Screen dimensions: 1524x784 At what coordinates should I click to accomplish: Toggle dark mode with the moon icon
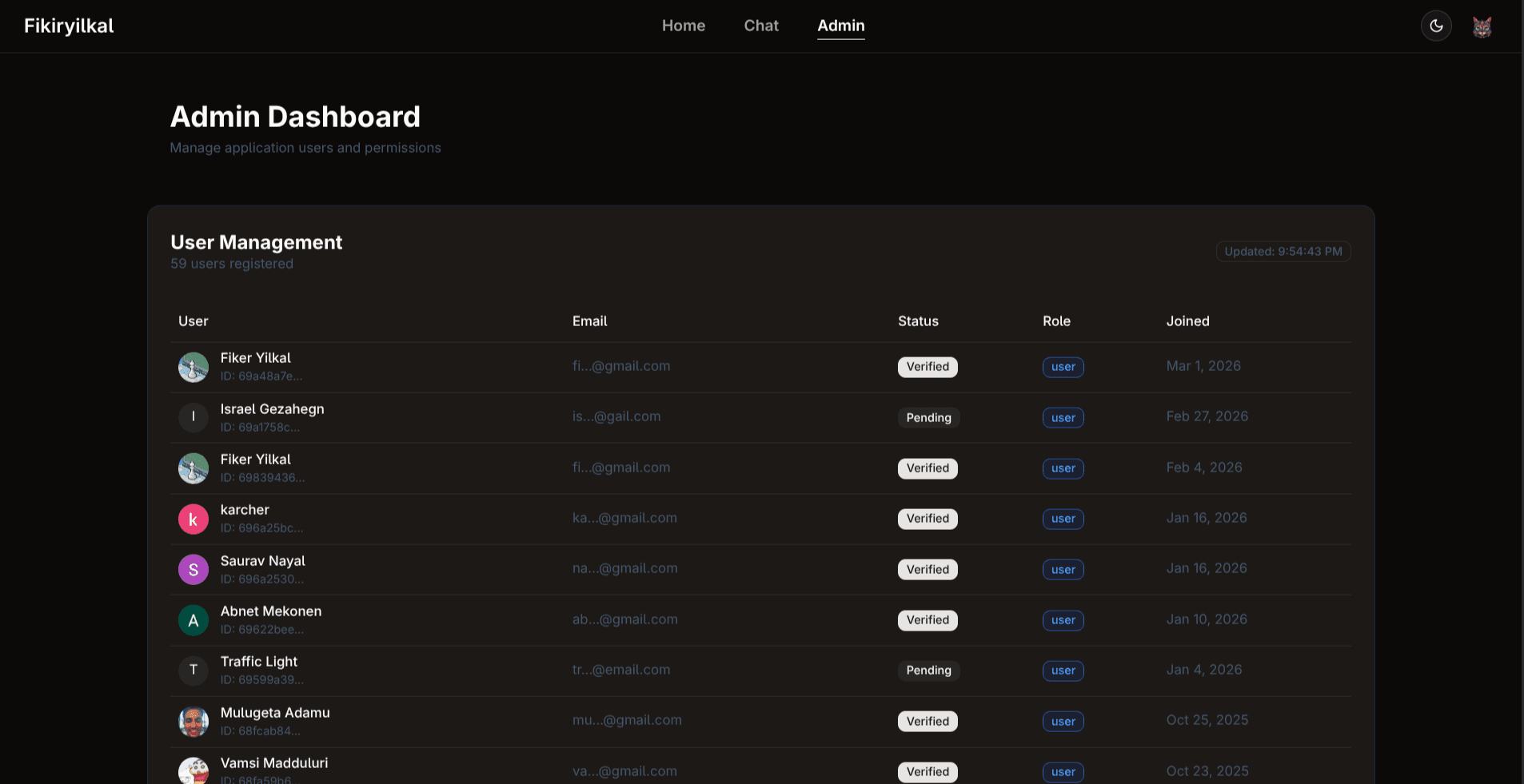1436,26
